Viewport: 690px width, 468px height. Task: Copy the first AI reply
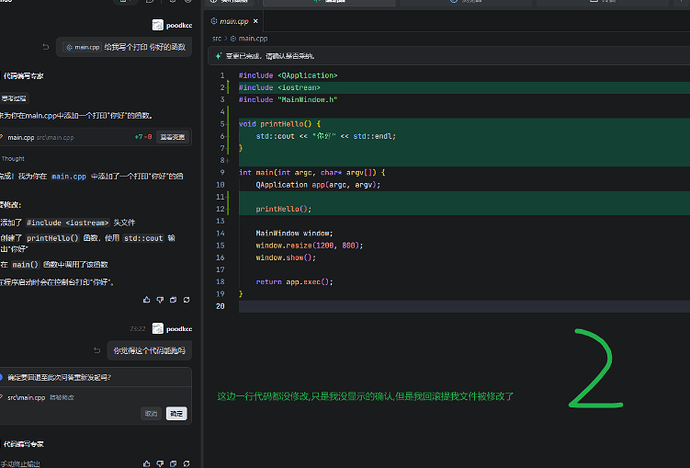[173, 300]
